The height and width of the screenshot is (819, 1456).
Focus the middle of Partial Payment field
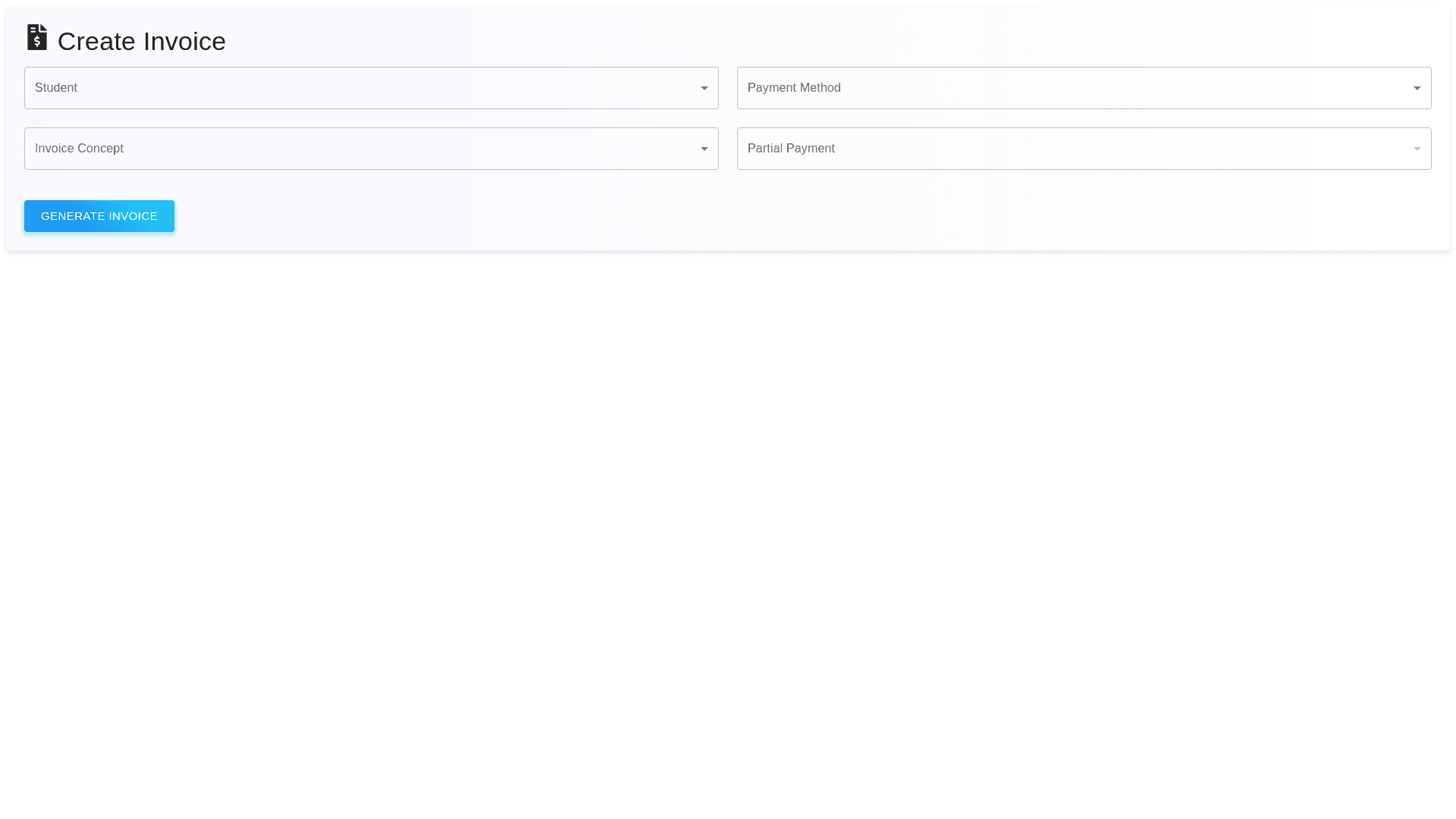[x=1084, y=149]
